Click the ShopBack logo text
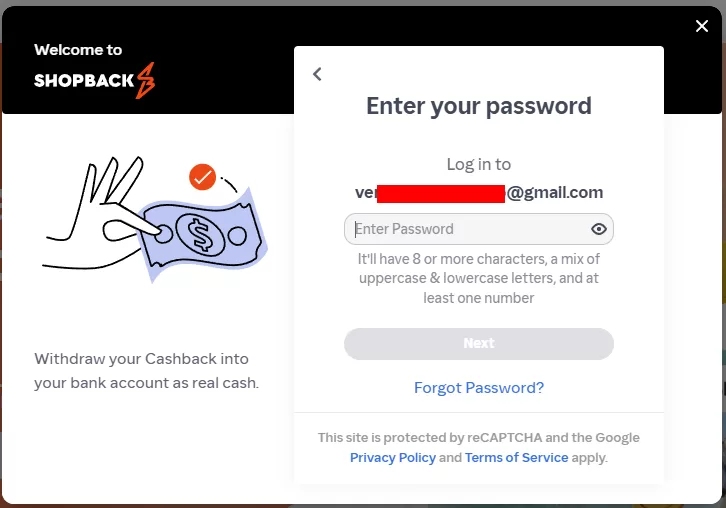The height and width of the screenshot is (508, 726). click(x=84, y=81)
